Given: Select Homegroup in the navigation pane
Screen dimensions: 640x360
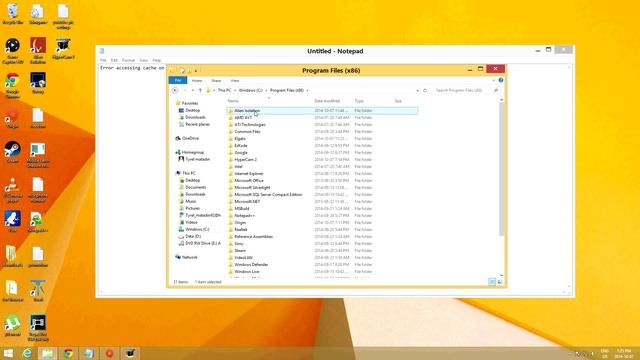Looking at the screenshot, I should (x=193, y=152).
